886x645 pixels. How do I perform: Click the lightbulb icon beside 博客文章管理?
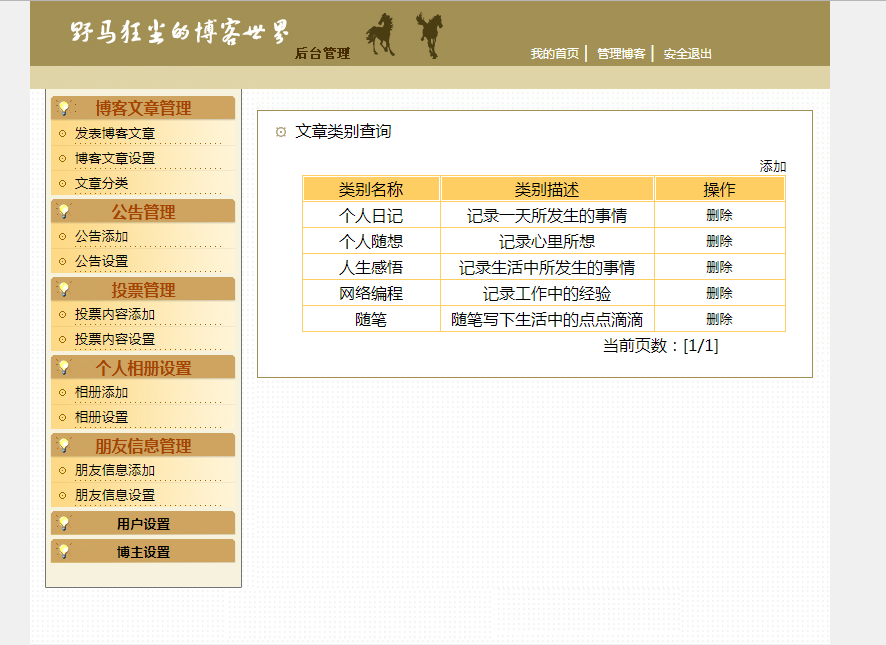pyautogui.click(x=64, y=107)
